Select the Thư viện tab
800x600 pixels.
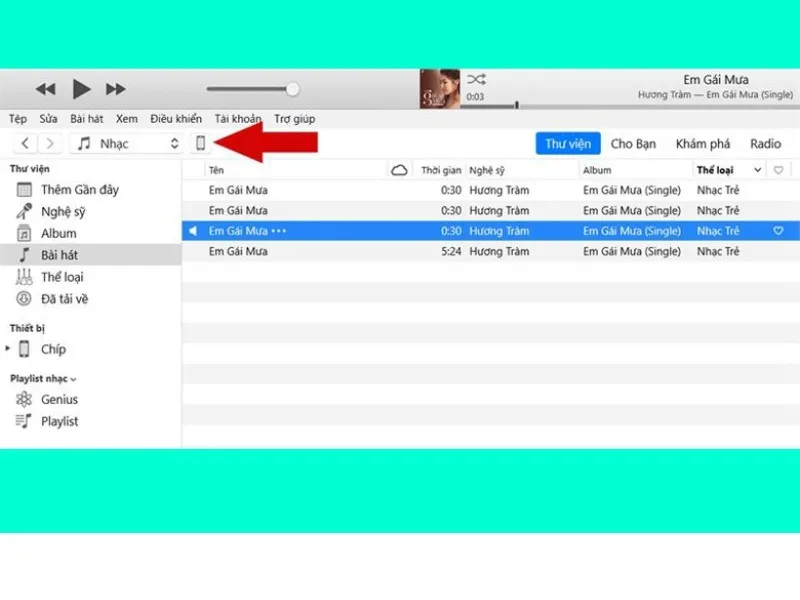568,143
